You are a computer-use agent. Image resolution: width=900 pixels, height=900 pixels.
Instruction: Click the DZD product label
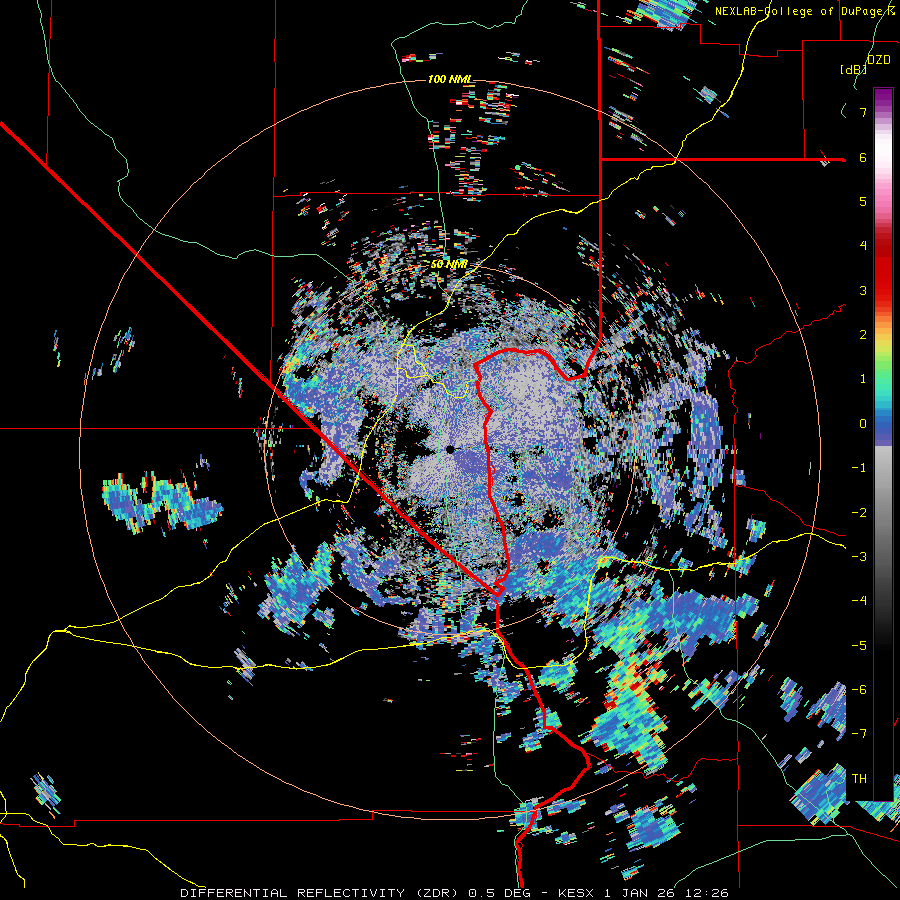tap(878, 60)
